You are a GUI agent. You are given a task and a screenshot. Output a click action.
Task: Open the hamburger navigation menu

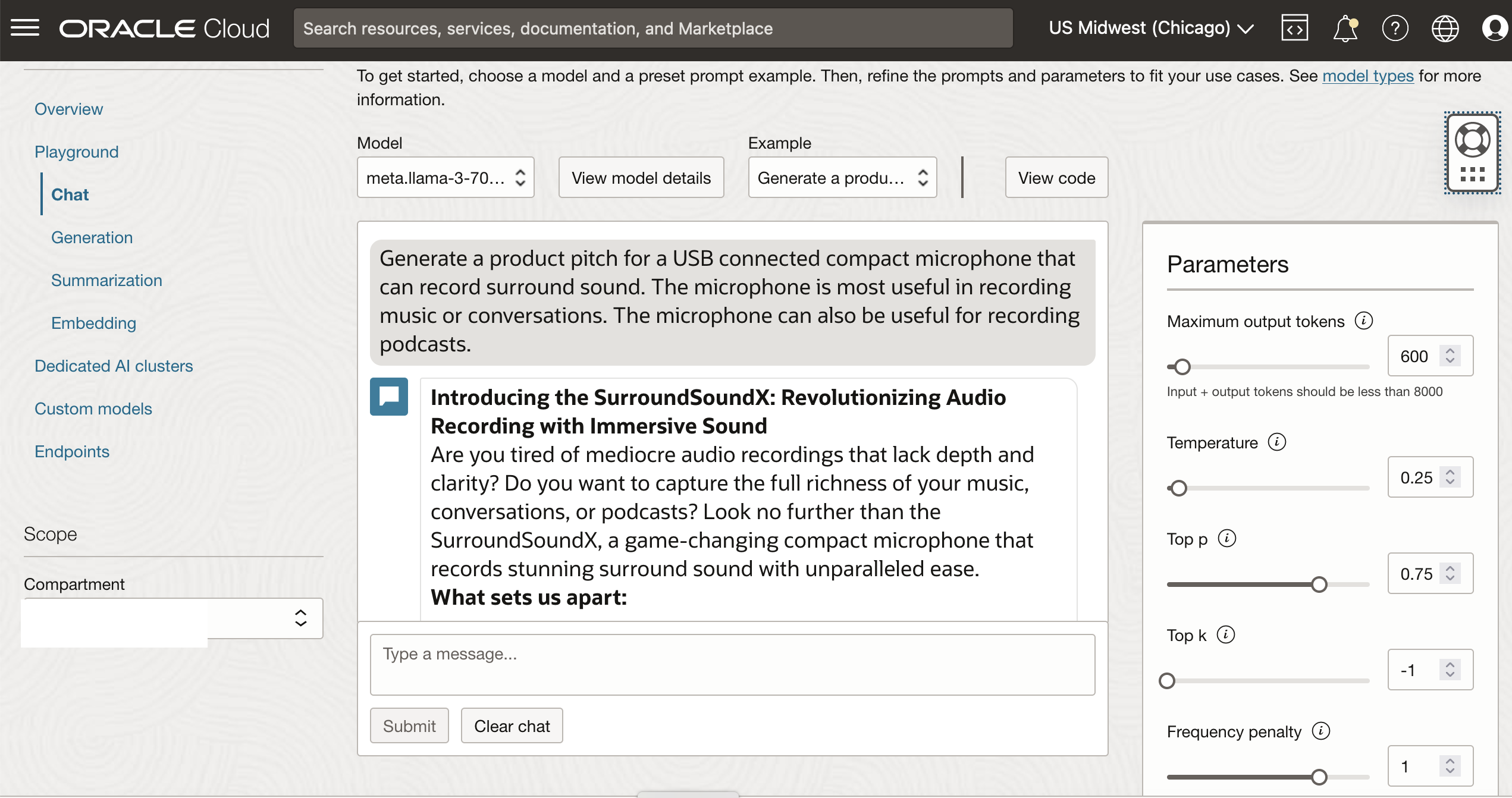click(x=25, y=28)
